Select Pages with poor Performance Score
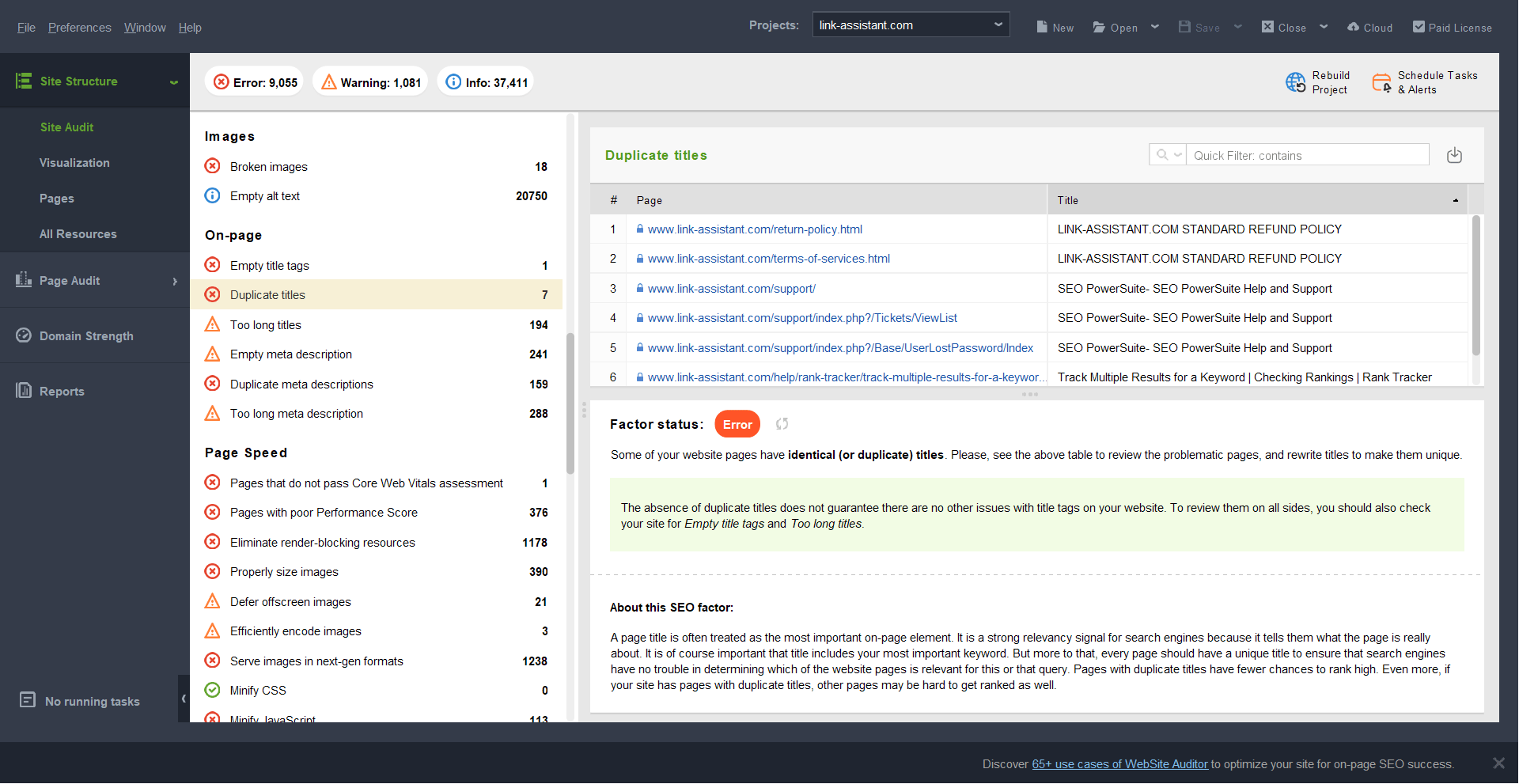This screenshot has width=1519, height=784. (x=377, y=512)
